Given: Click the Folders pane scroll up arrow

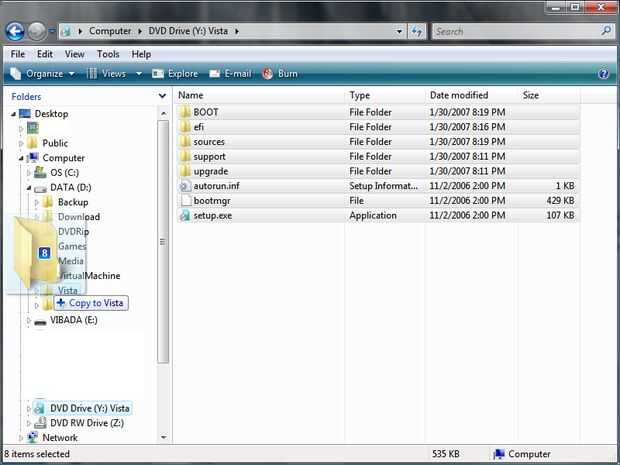Looking at the screenshot, I should pos(163,114).
